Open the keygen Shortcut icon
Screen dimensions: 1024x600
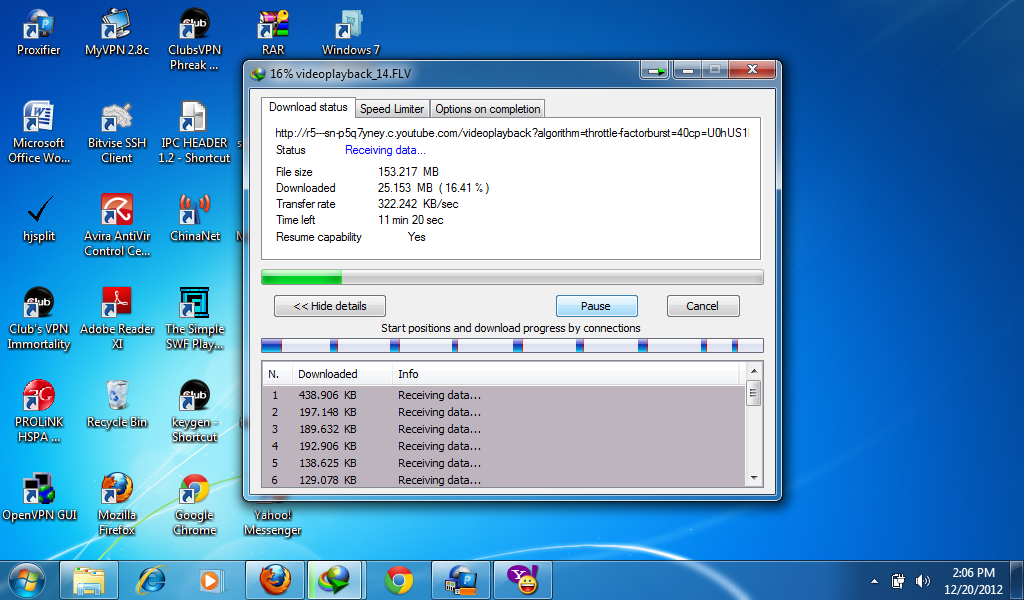pos(194,411)
